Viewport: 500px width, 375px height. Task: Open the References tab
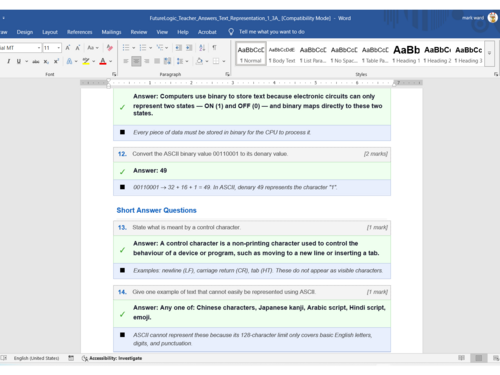[x=79, y=32]
